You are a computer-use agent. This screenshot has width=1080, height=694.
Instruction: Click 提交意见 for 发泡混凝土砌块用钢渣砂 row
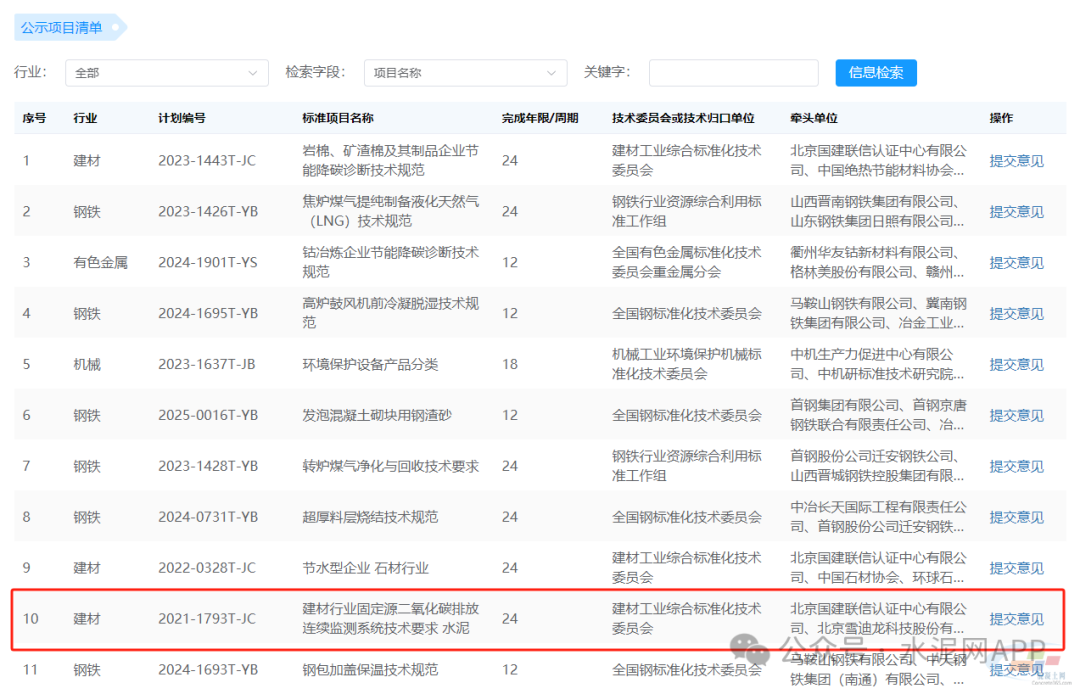1016,416
